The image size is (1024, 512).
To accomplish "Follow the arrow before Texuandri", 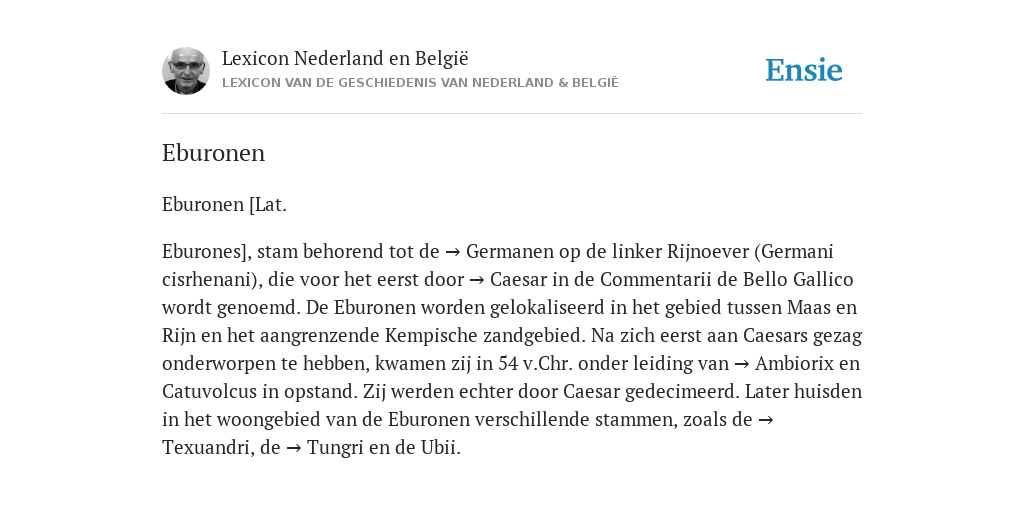I will [766, 419].
